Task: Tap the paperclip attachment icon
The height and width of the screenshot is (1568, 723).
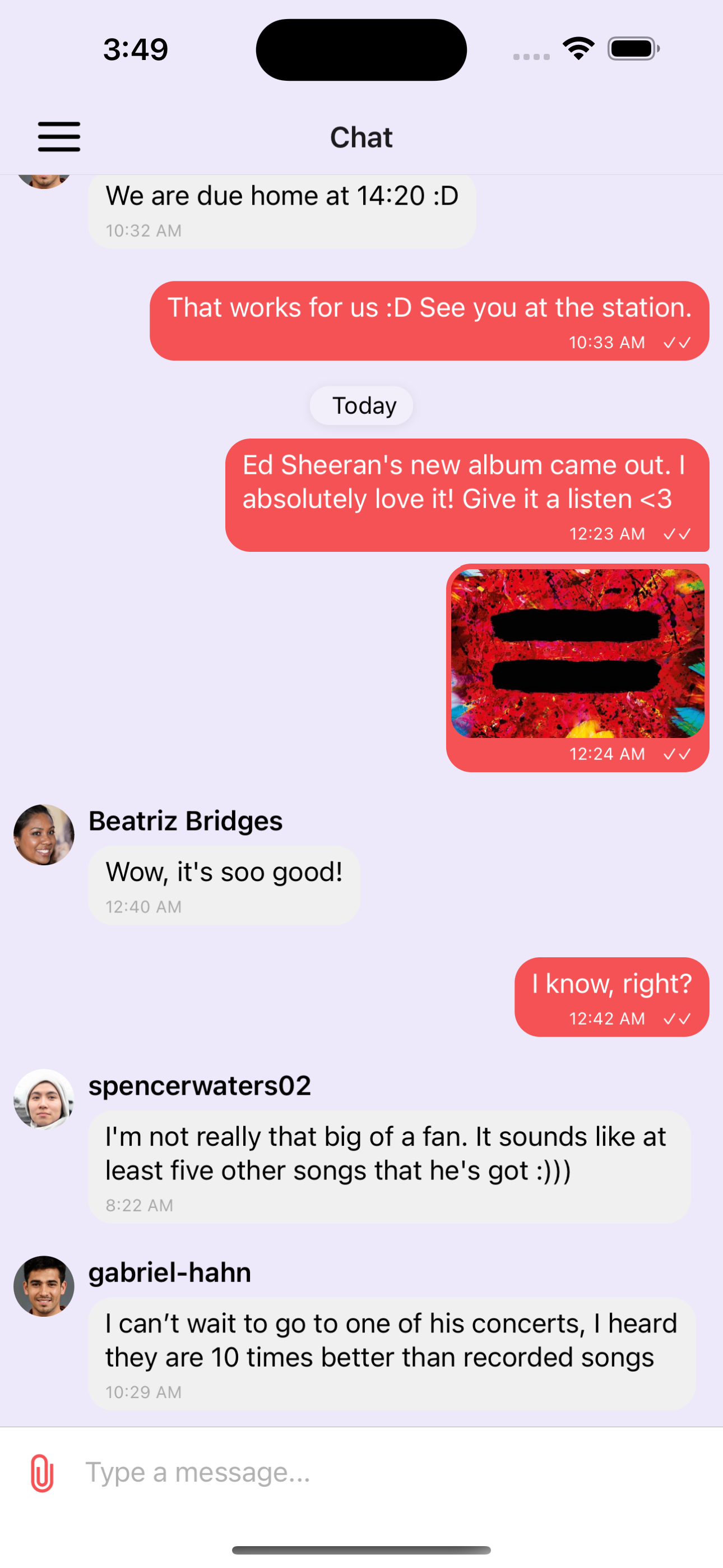Action: click(42, 1473)
